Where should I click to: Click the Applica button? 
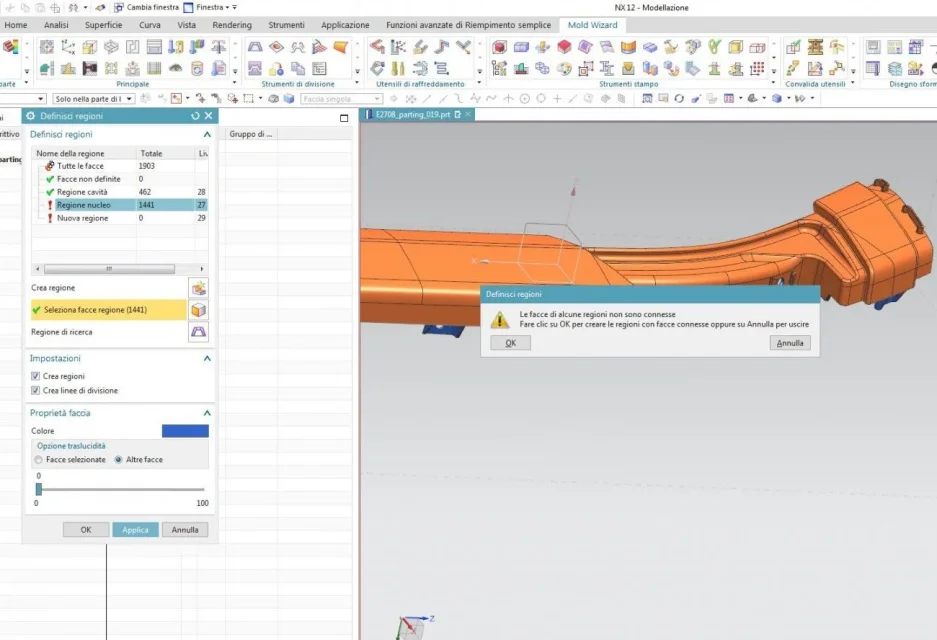point(135,529)
